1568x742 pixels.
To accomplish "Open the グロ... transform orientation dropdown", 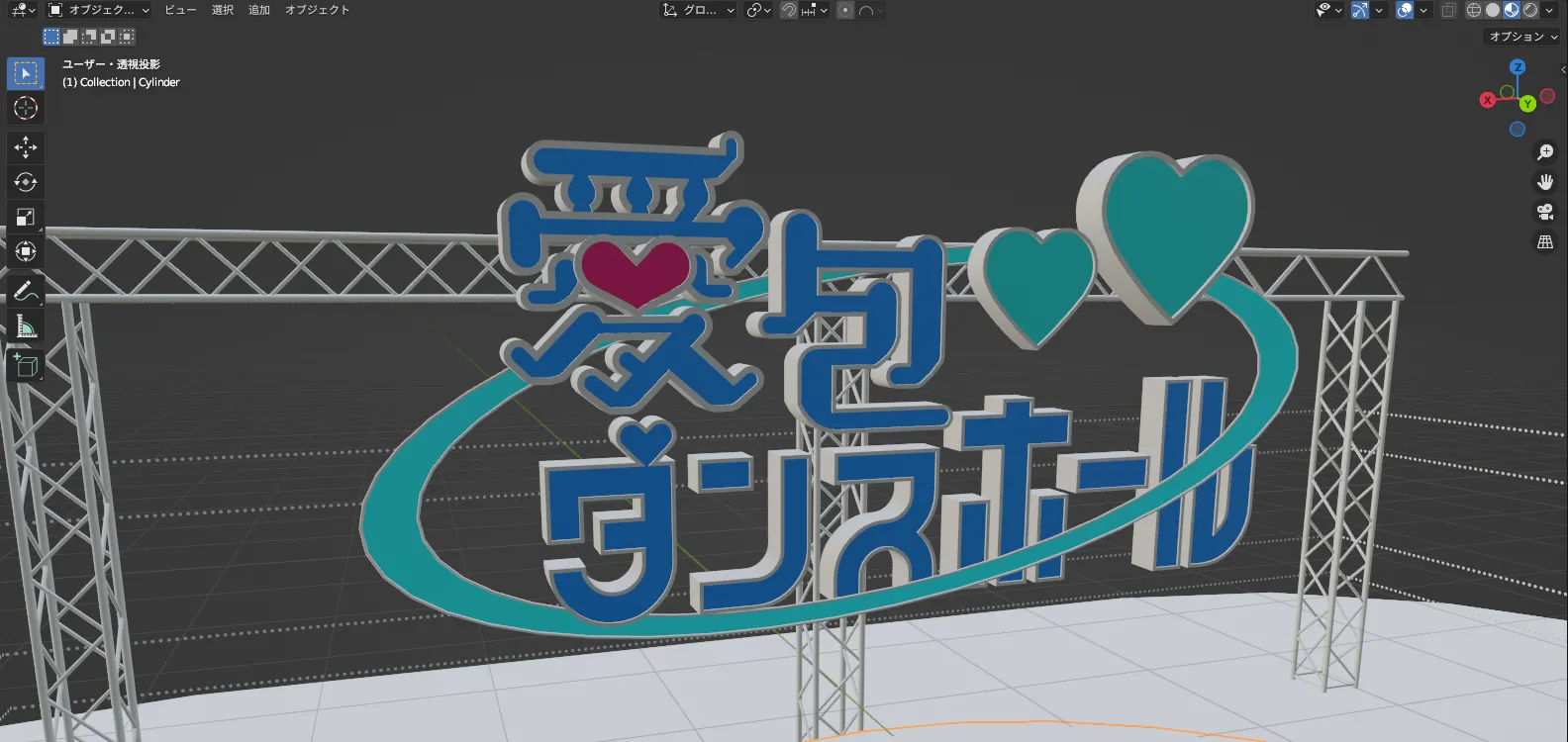I will click(699, 10).
